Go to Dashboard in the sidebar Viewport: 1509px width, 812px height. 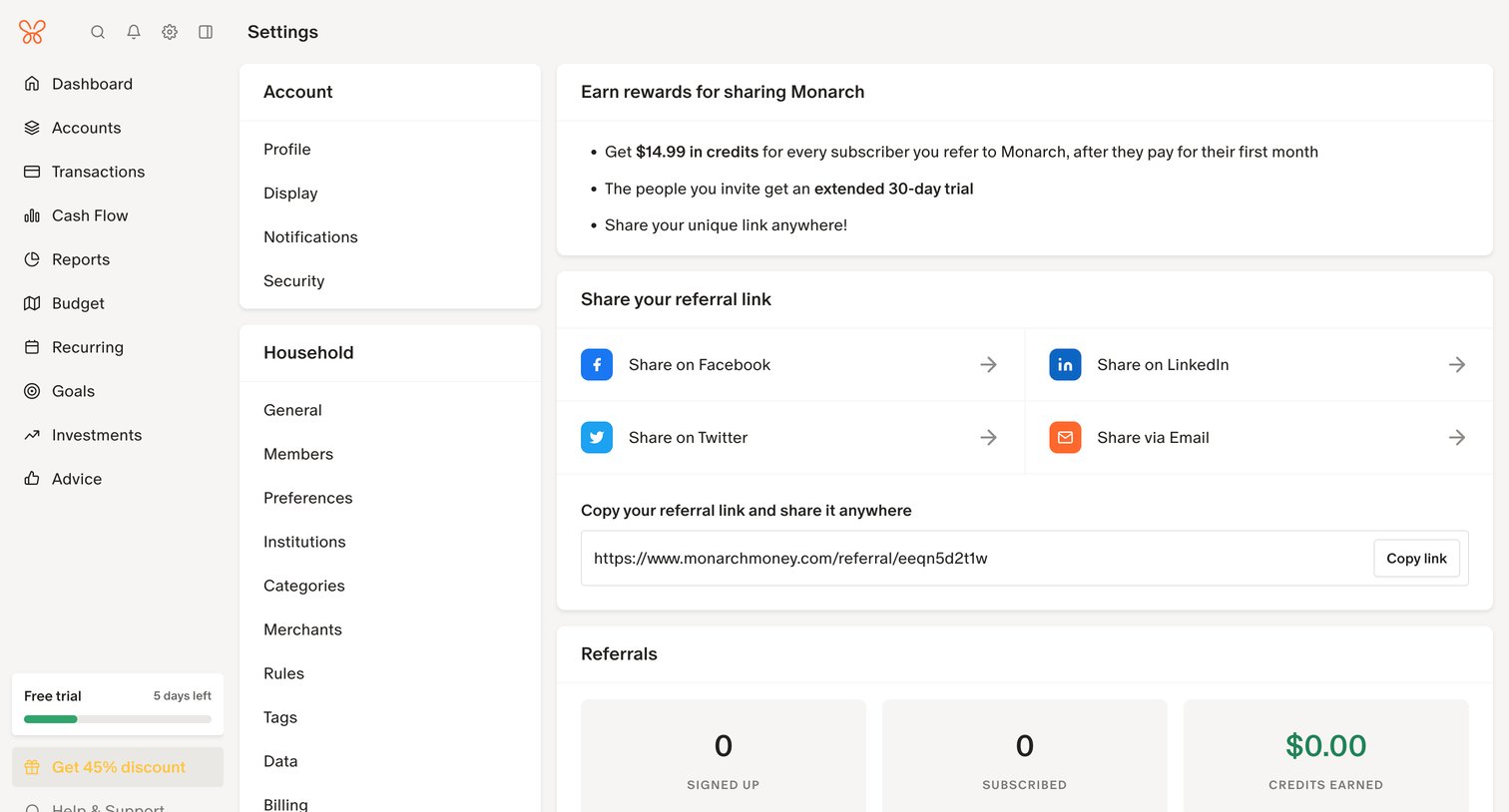point(118,84)
